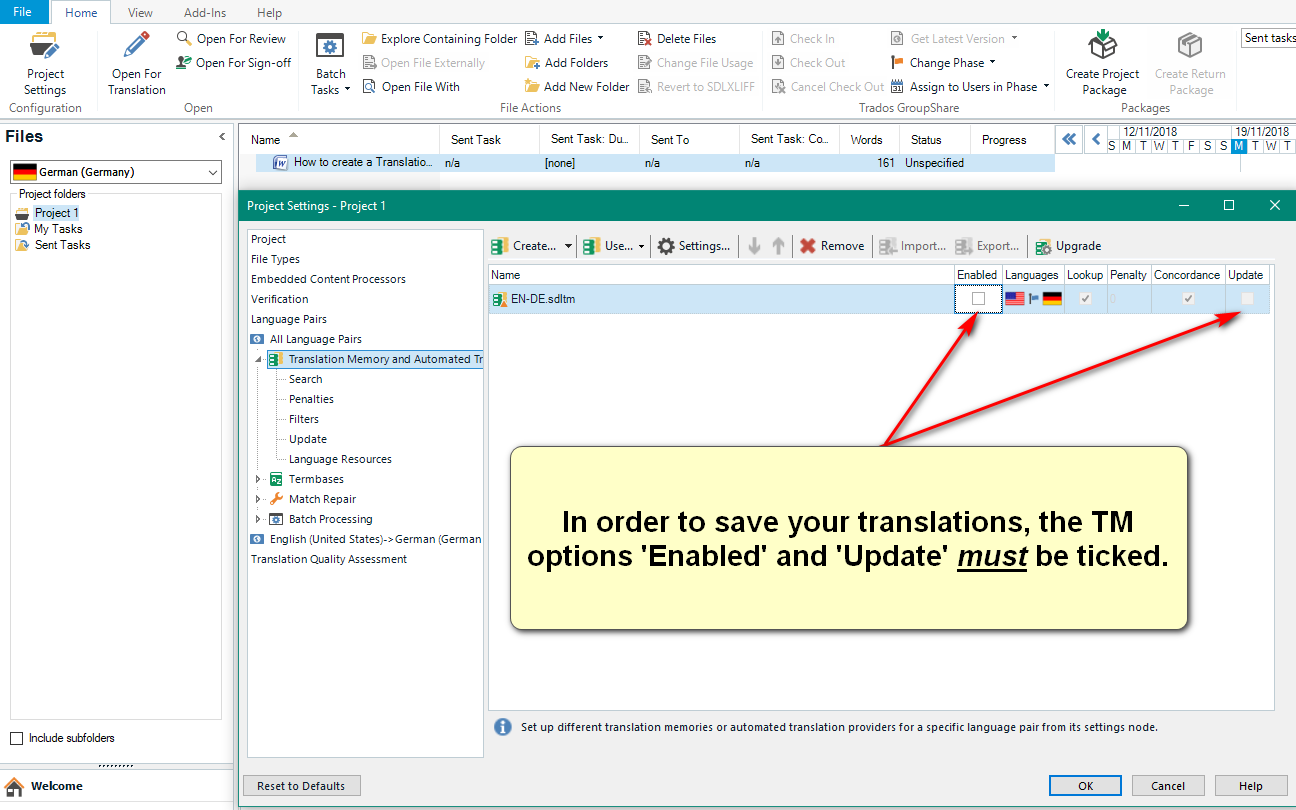Select the EN-DE.sdltm row
The width and height of the screenshot is (1296, 810).
point(879,299)
